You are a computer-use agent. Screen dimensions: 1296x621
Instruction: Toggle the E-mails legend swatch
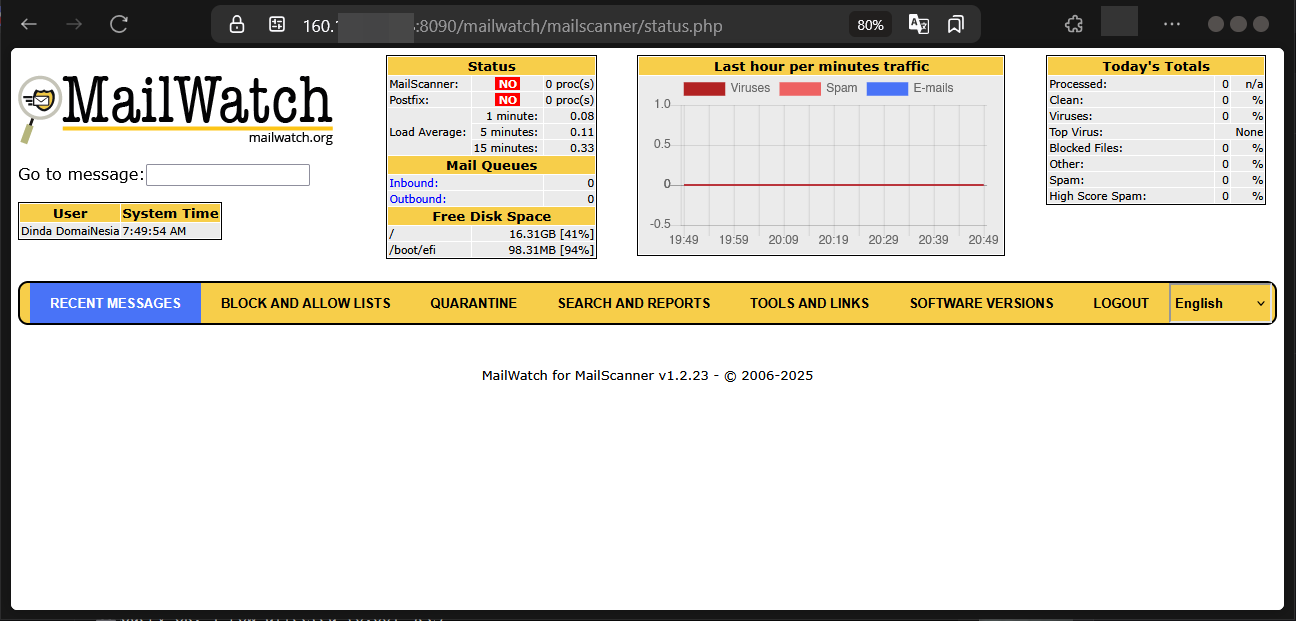click(x=886, y=88)
